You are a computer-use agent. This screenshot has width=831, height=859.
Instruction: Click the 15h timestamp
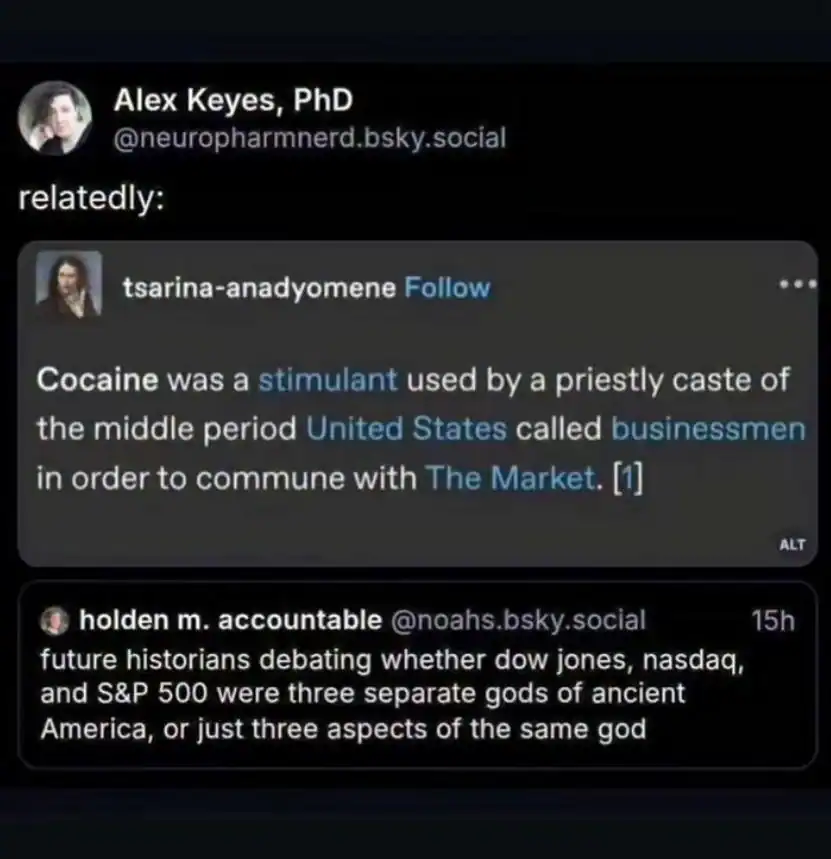coord(772,620)
